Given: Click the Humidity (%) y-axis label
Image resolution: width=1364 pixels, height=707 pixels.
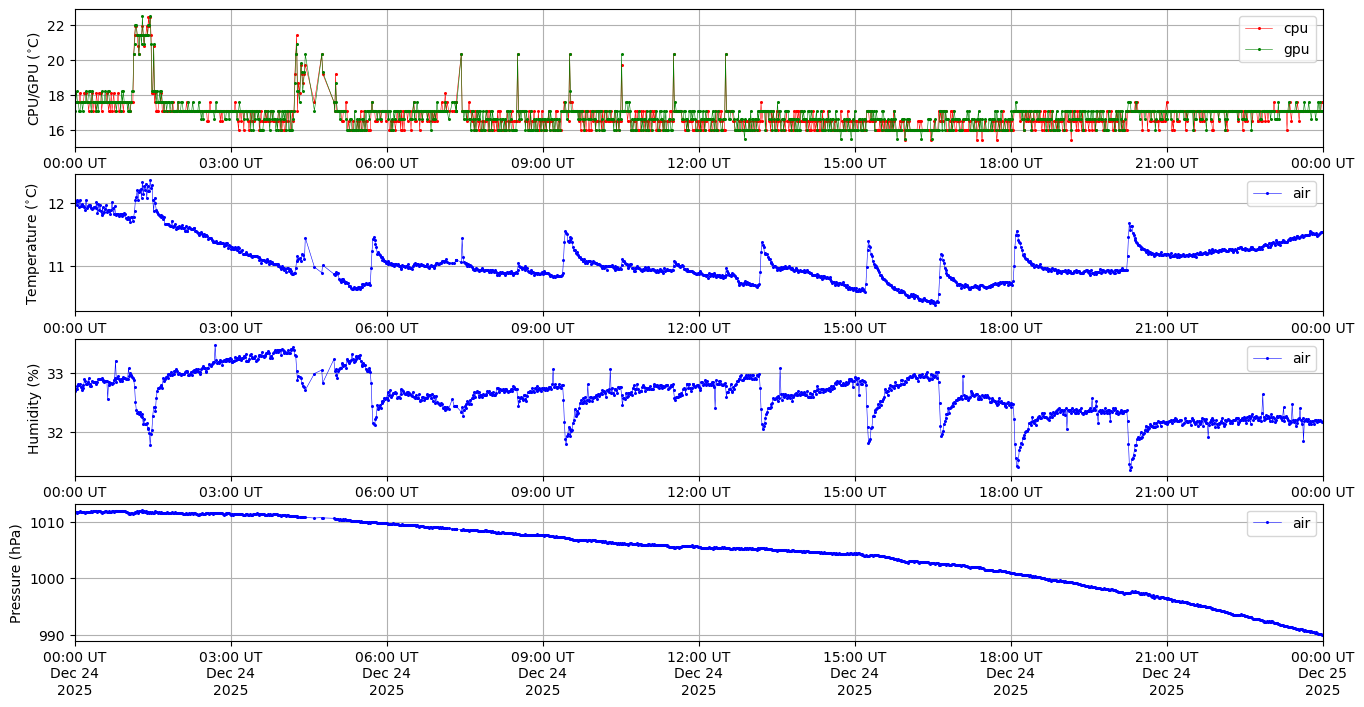Looking at the screenshot, I should [33, 408].
